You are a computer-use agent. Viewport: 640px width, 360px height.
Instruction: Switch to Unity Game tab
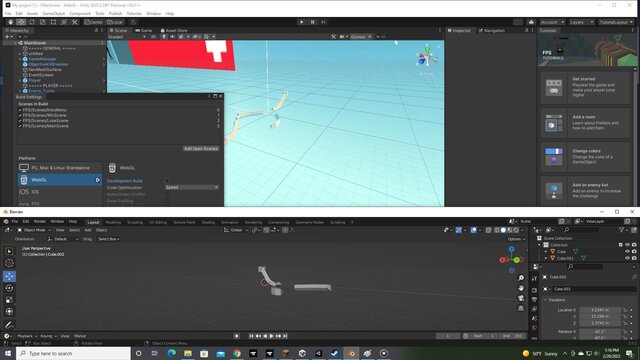click(144, 30)
